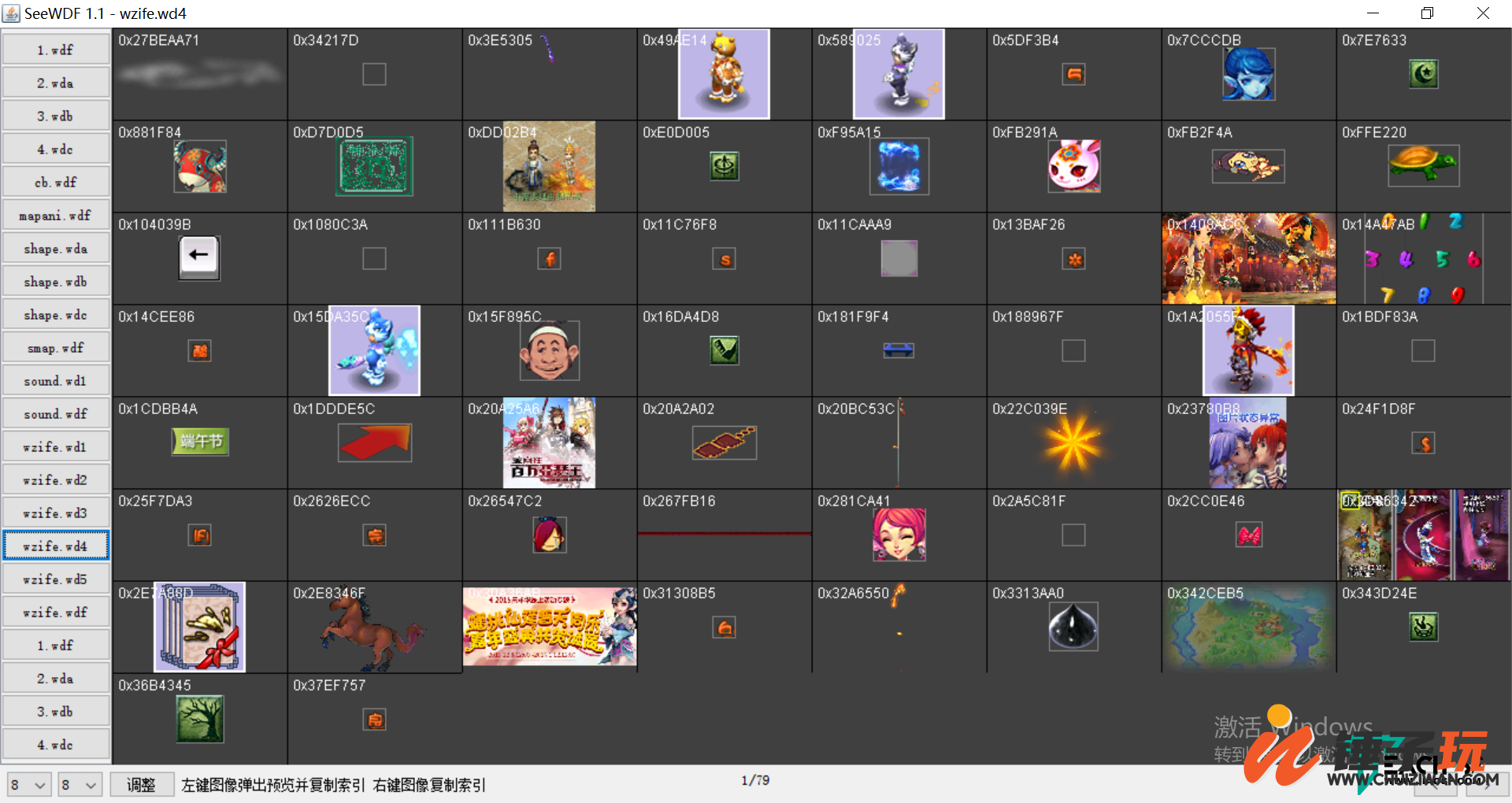Click the empty square in cell 0x188967F
Screen dimensions: 1512x803
click(1073, 350)
